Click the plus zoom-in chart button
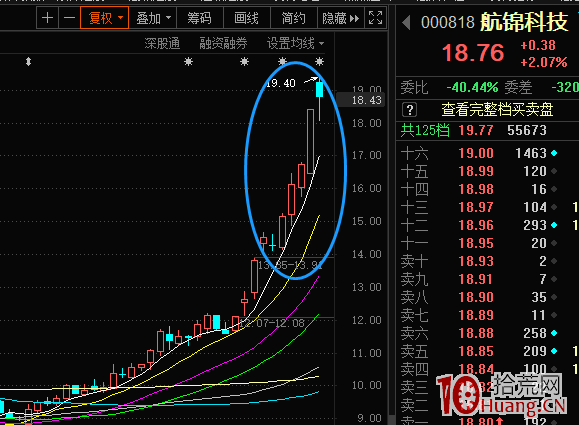The width and height of the screenshot is (579, 425). 47,18
